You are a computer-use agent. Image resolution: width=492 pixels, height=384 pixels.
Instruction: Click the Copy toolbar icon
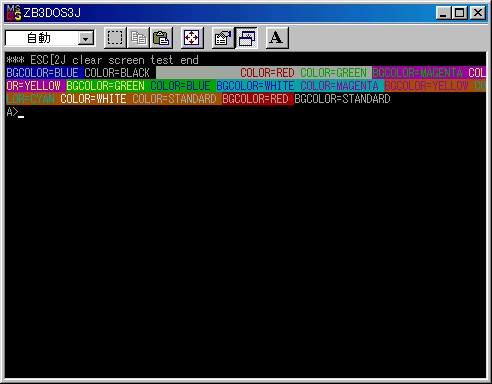pyautogui.click(x=138, y=38)
